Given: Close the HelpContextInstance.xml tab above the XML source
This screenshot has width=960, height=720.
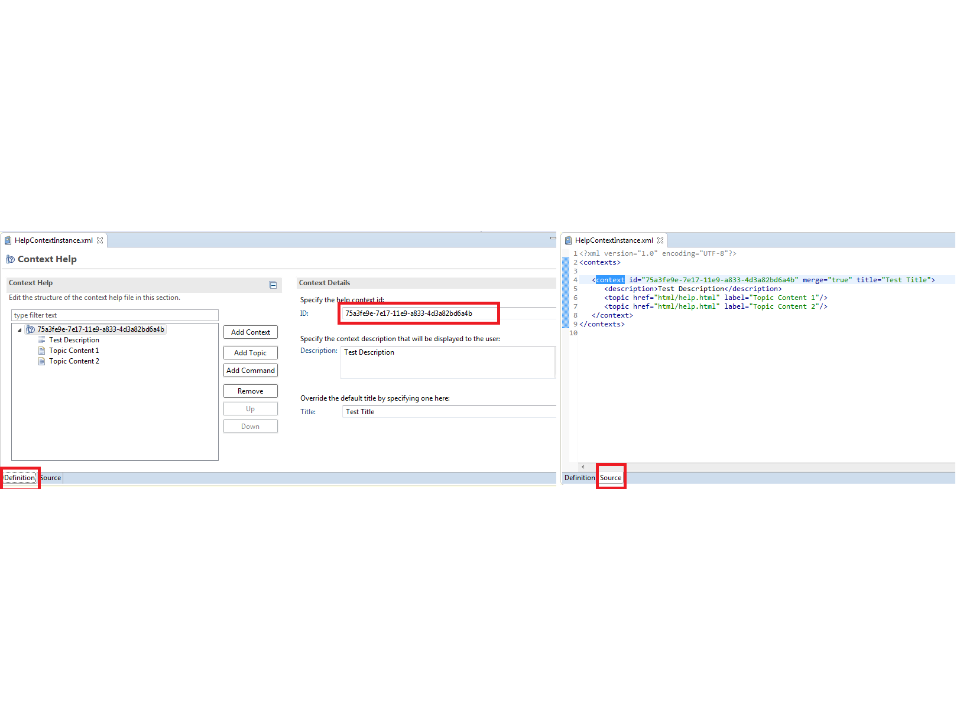Looking at the screenshot, I should (660, 241).
